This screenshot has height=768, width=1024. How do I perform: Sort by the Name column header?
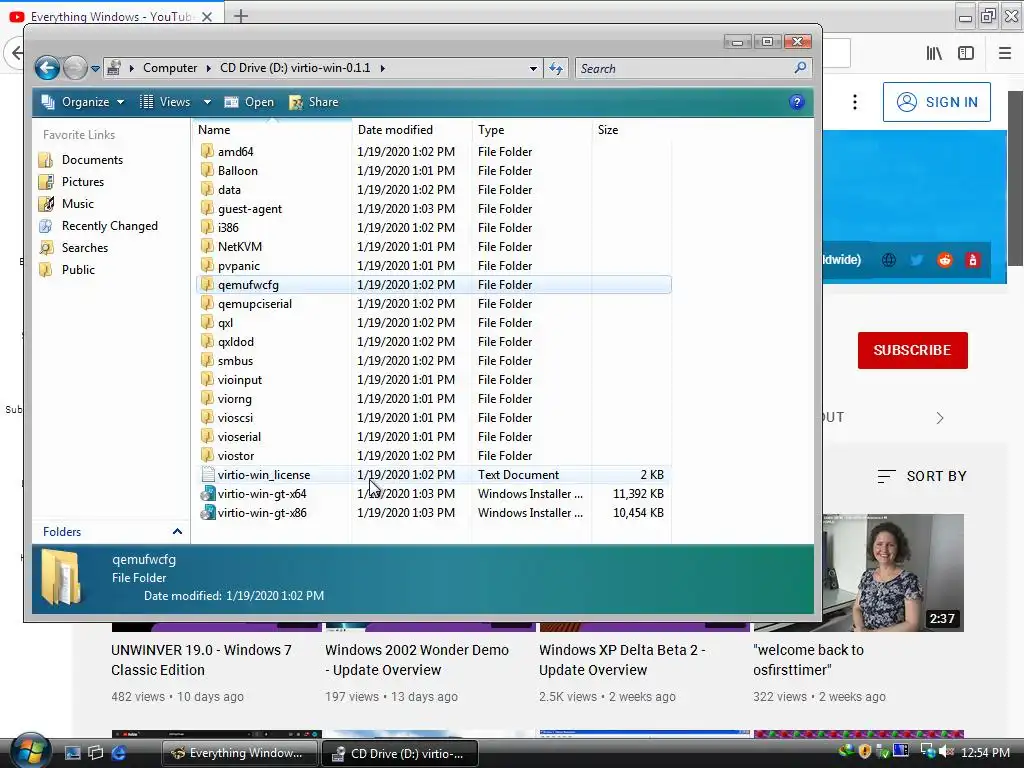[x=273, y=130]
